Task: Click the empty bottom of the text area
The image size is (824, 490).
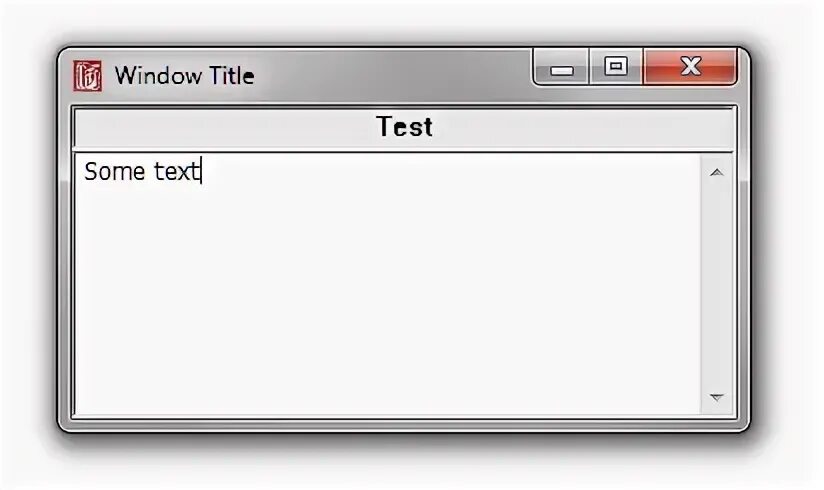Action: (388, 395)
